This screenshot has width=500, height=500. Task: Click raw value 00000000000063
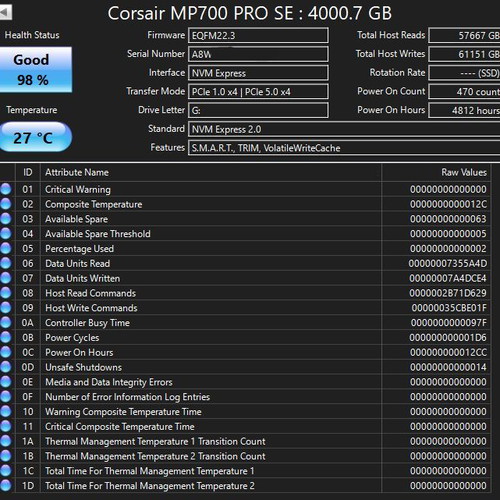[x=448, y=219]
